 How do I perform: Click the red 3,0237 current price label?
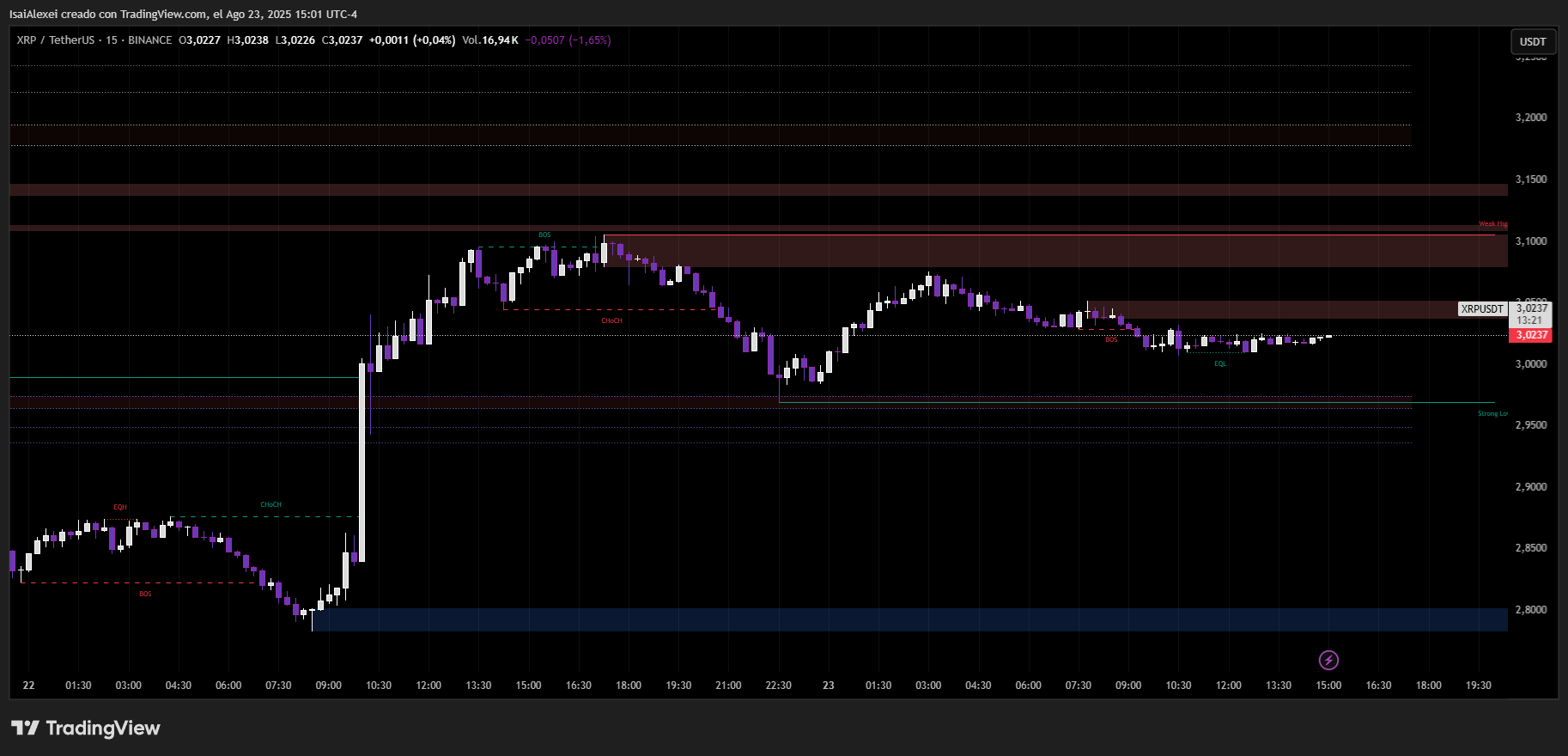(x=1531, y=335)
